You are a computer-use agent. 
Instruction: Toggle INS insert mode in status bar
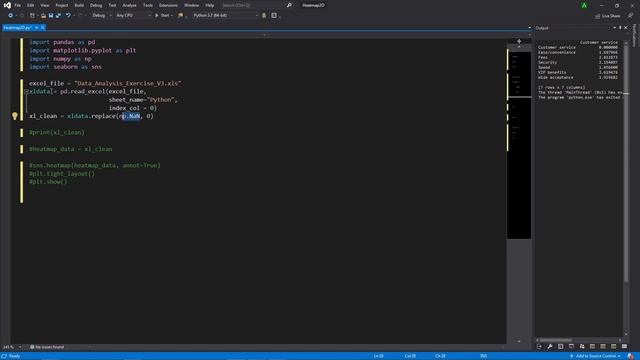click(484, 356)
